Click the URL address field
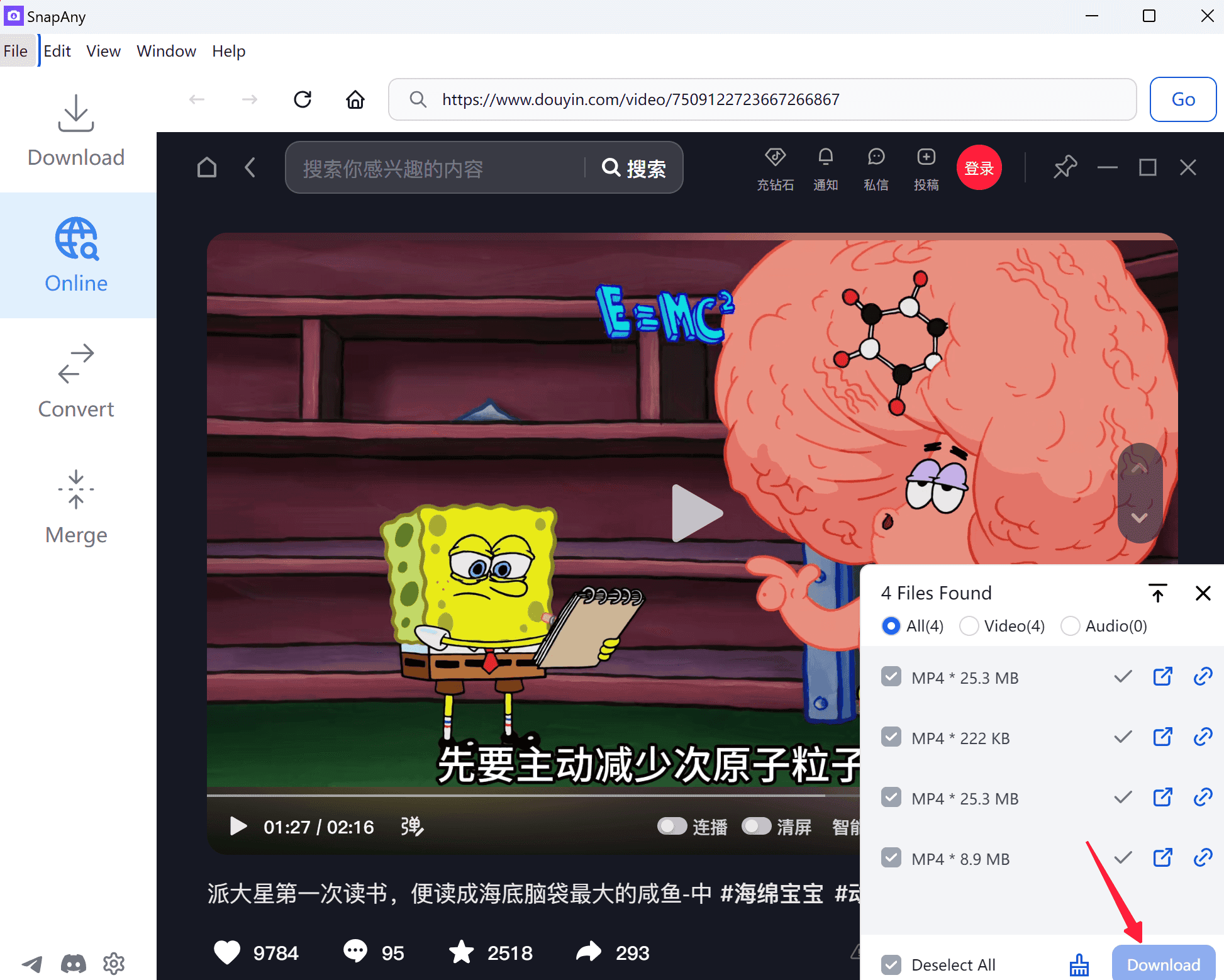 pyautogui.click(x=762, y=99)
